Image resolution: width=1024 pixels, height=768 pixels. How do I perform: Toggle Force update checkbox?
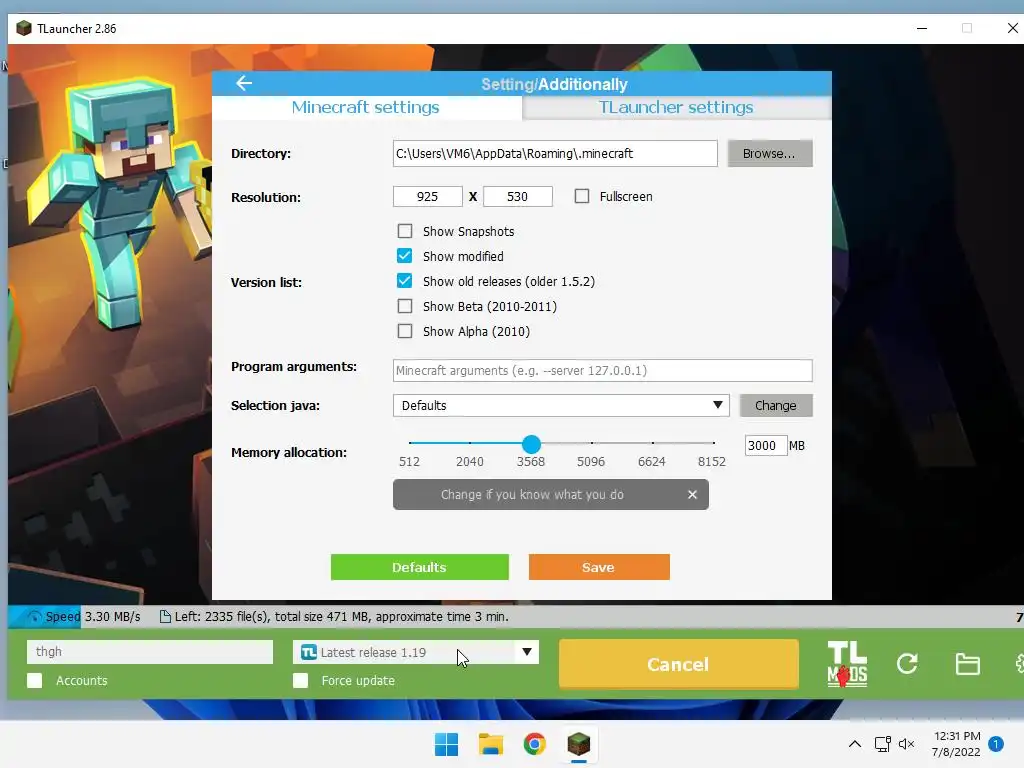click(x=300, y=680)
